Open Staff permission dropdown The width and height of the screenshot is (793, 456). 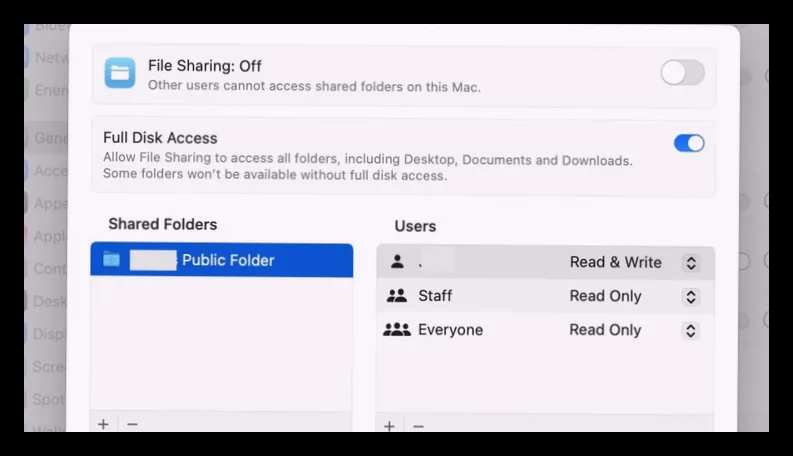[x=691, y=297]
